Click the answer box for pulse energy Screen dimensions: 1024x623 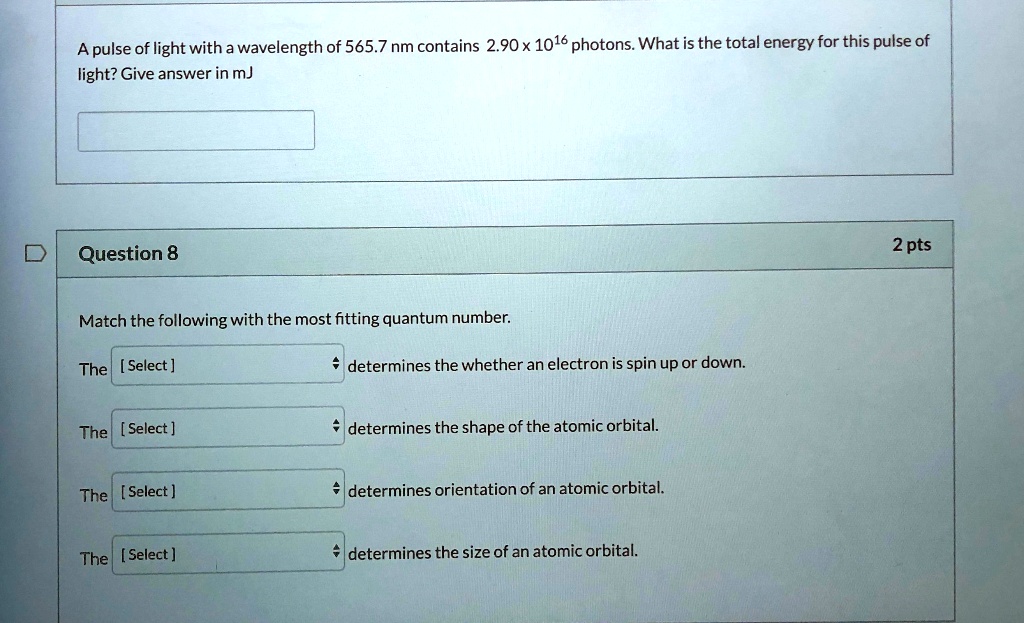(196, 130)
